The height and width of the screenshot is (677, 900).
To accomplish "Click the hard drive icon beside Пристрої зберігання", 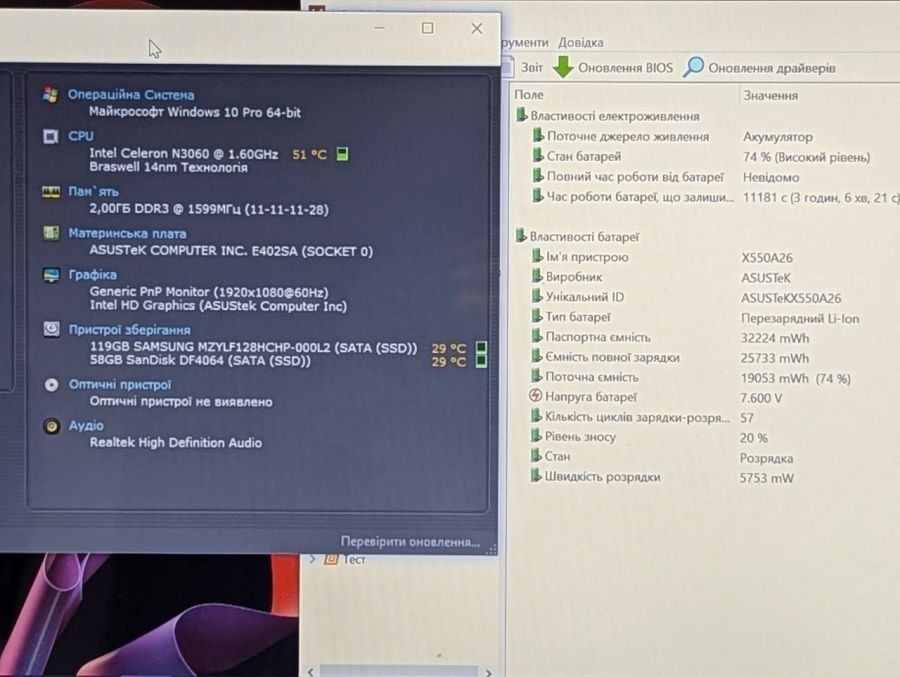I will (52, 329).
